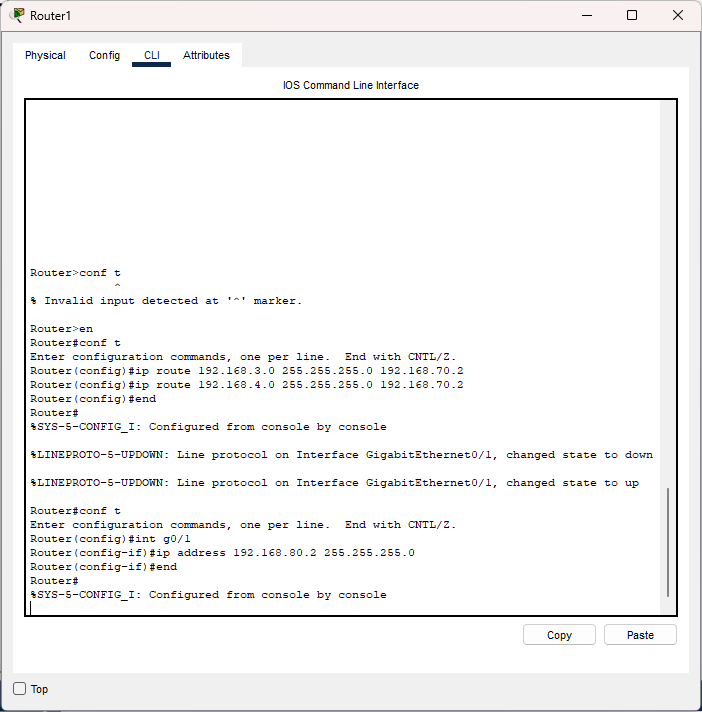The image size is (702, 712).
Task: Click the 'Router>en' line
Action: [61, 328]
